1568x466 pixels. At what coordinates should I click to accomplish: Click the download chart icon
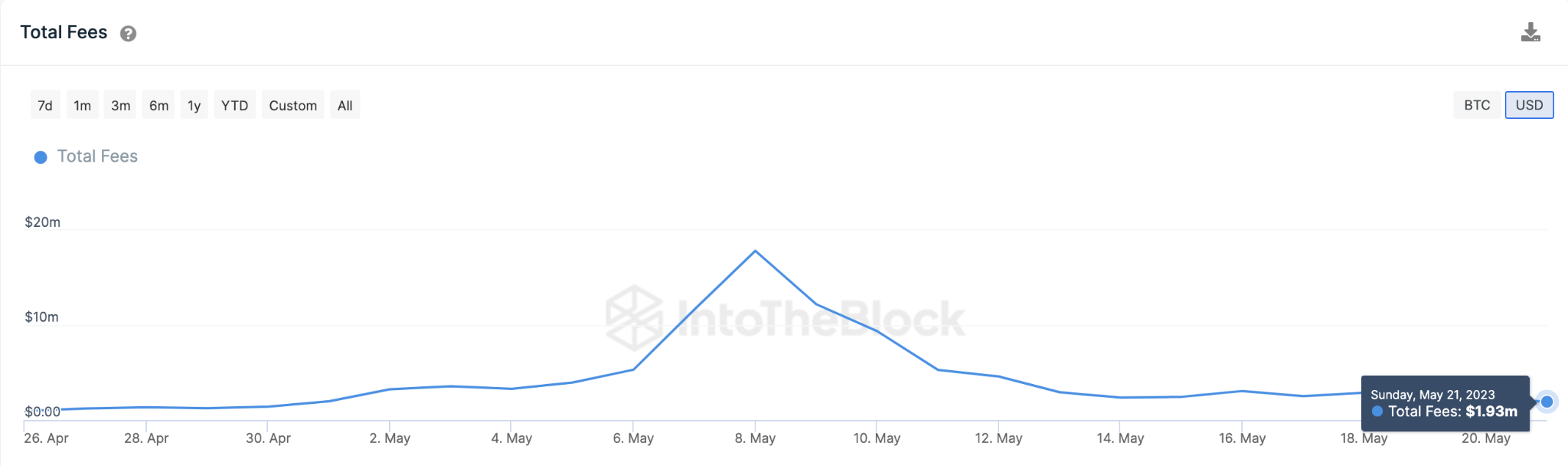click(1530, 32)
